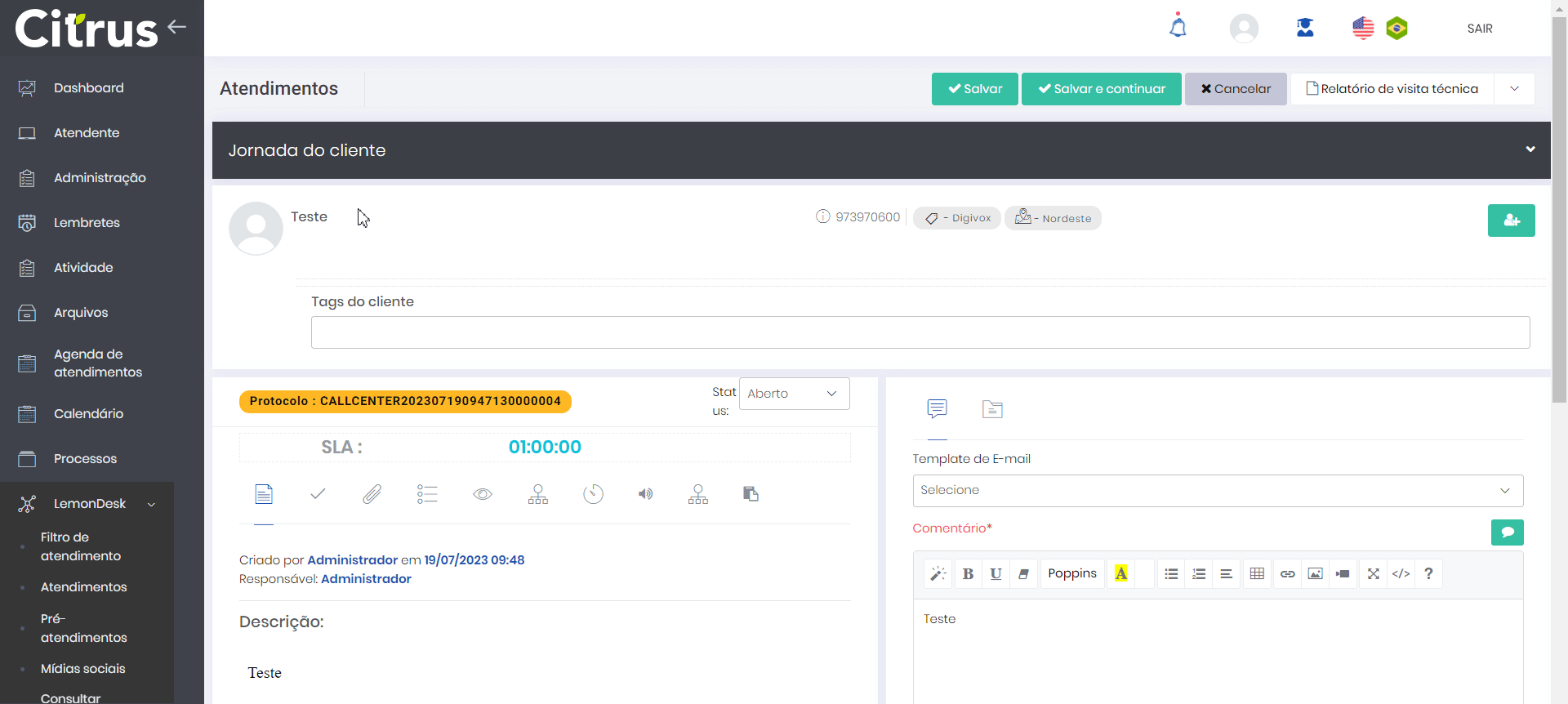Insert a table in the comment editor
The height and width of the screenshot is (704, 1568).
tap(1257, 574)
